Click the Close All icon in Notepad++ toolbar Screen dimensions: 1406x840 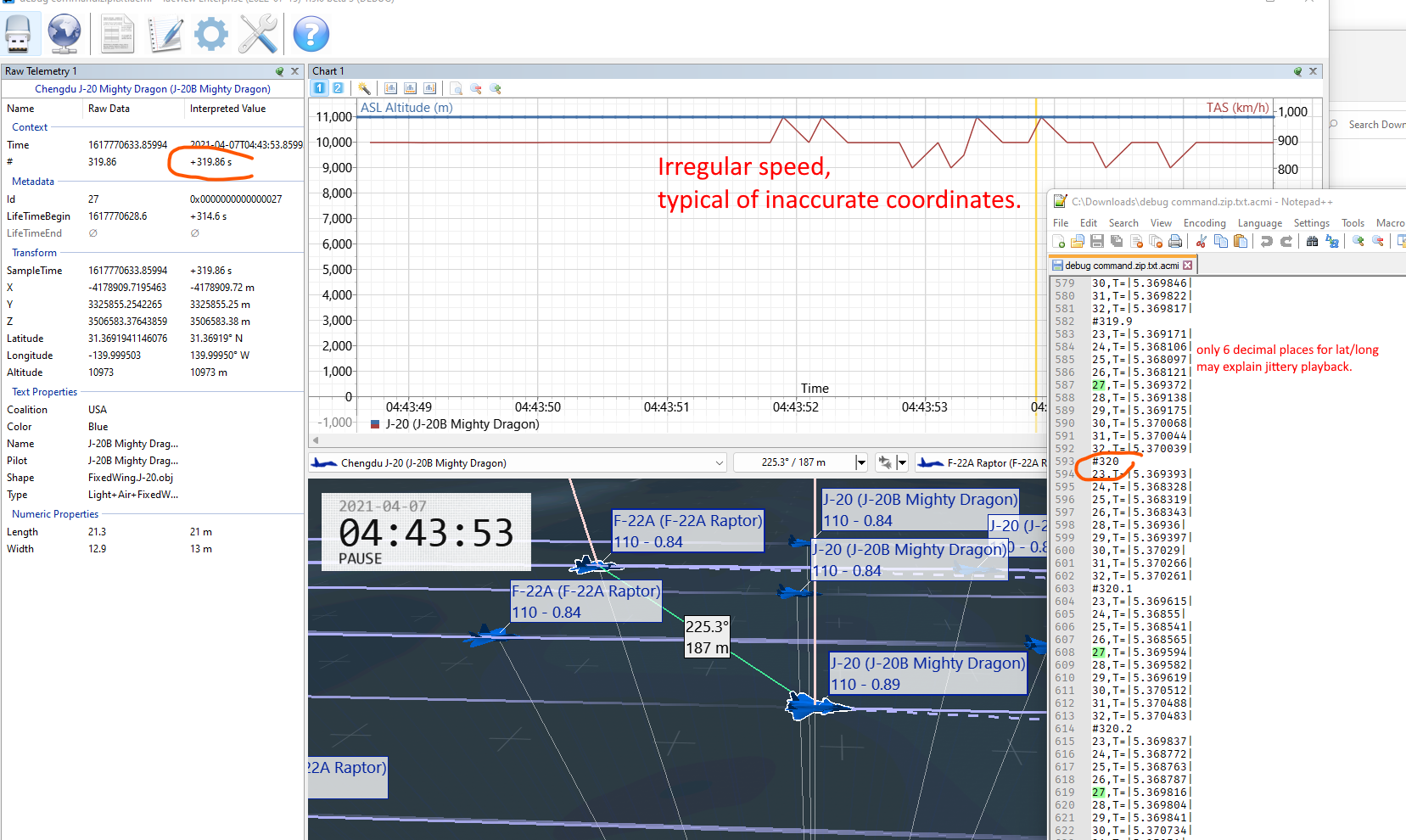point(1156,242)
